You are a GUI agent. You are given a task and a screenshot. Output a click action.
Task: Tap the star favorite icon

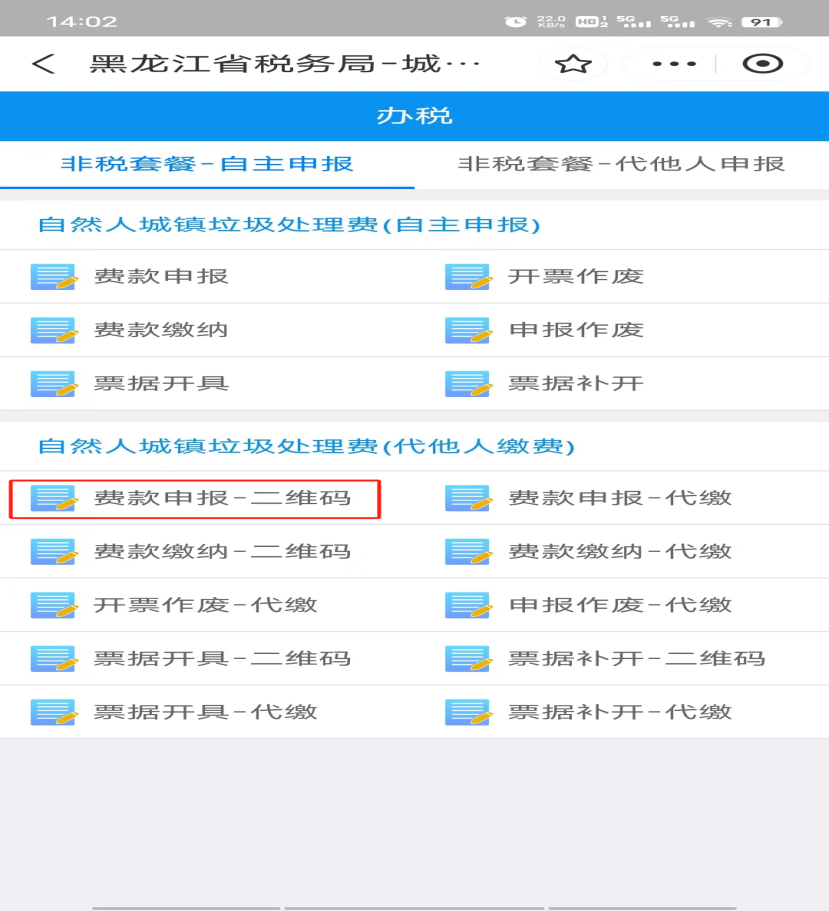(x=573, y=64)
